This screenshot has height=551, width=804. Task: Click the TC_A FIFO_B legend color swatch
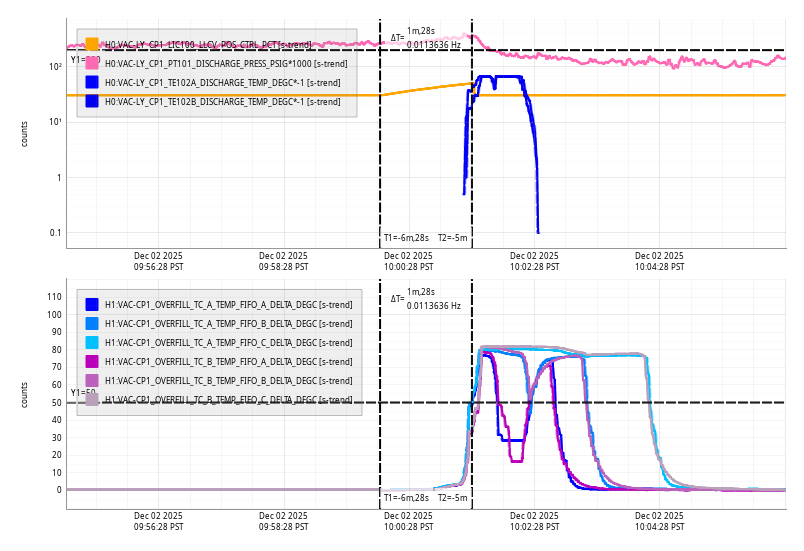92,323
